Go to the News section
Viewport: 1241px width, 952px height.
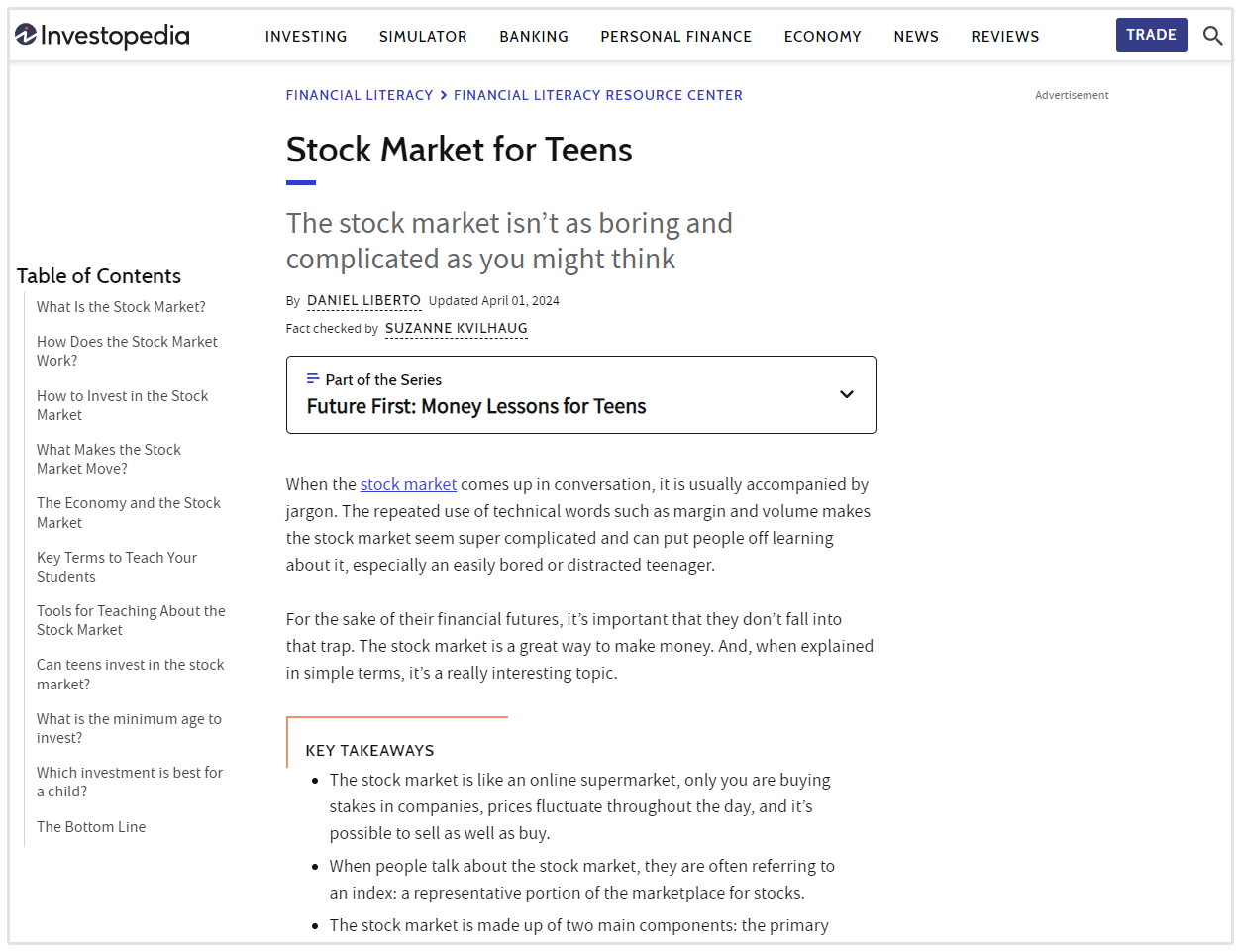tap(915, 37)
